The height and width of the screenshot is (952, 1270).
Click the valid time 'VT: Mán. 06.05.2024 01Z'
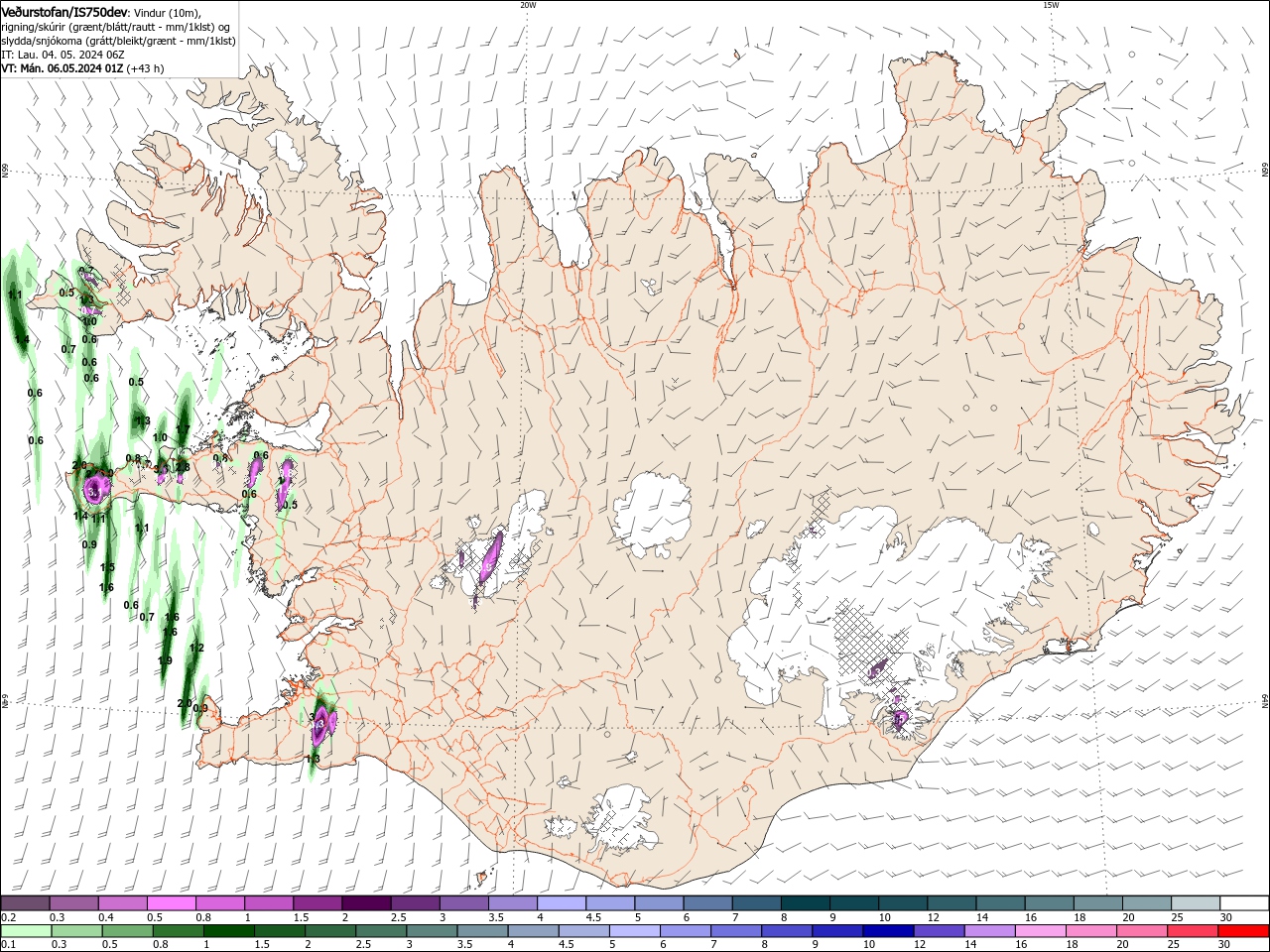pyautogui.click(x=62, y=68)
